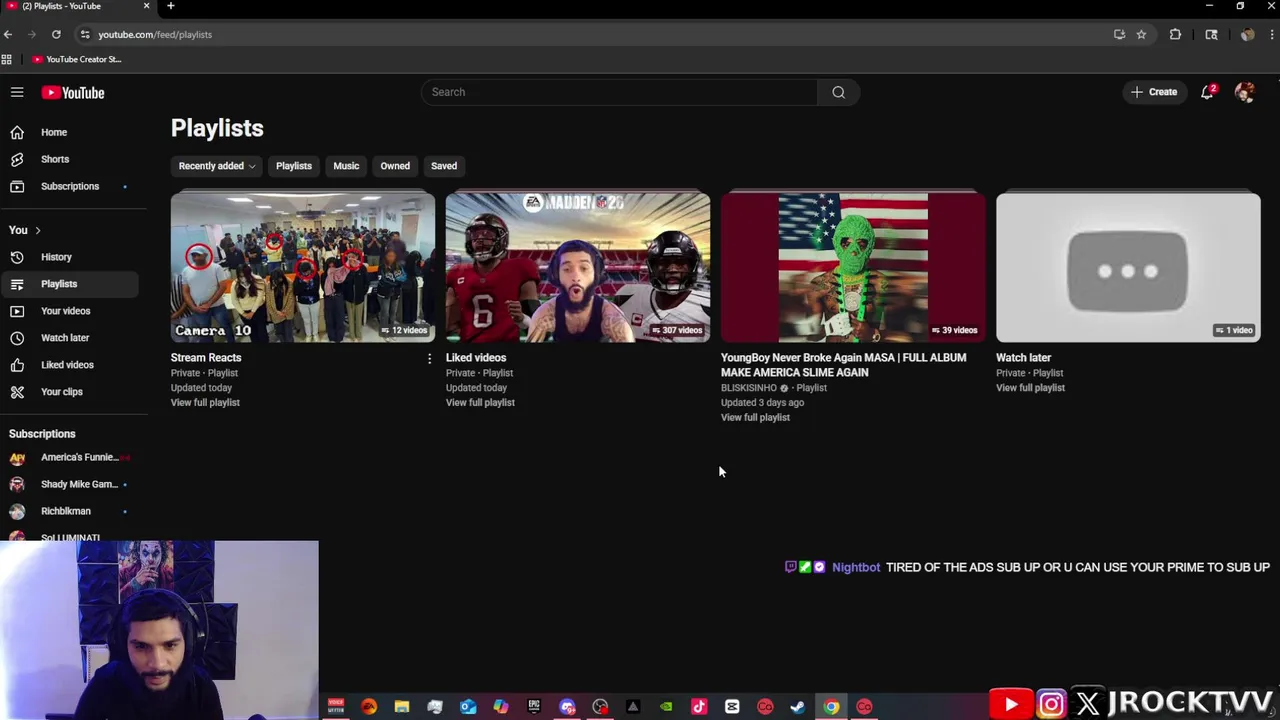Open Chrome three-dot menu

pos(1272,34)
